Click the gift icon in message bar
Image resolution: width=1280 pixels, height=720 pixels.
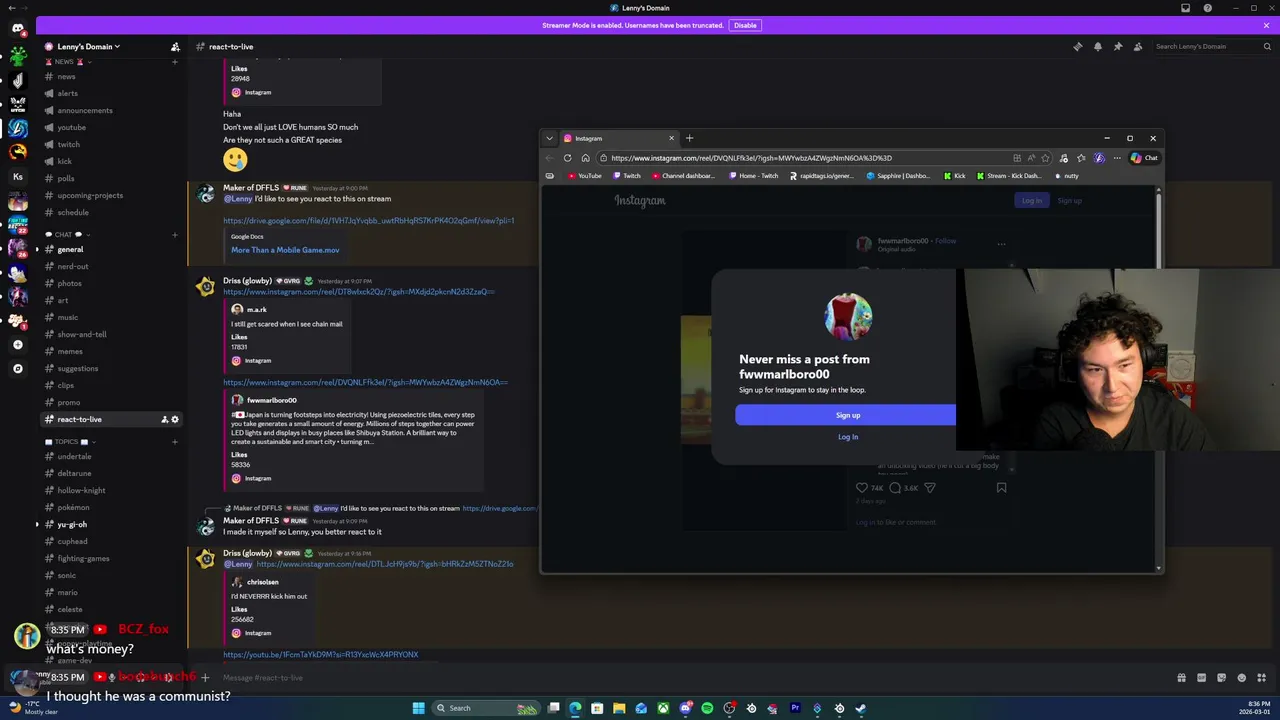click(1181, 678)
